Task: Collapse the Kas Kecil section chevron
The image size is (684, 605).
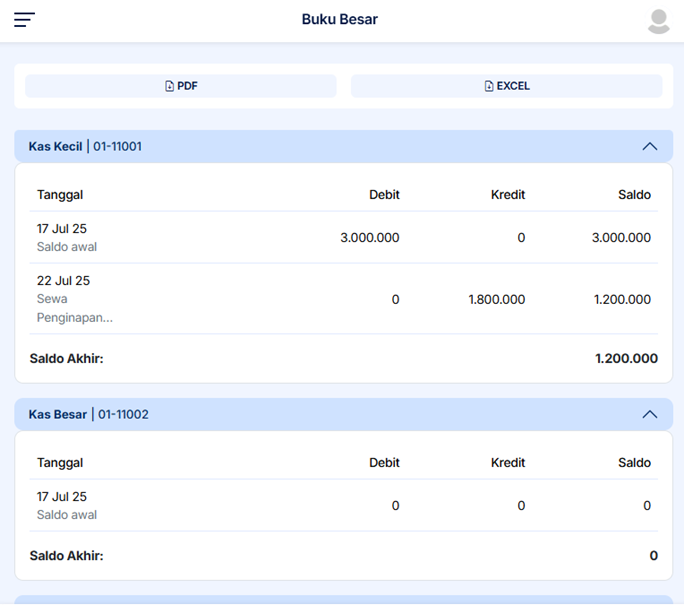Action: tap(649, 147)
